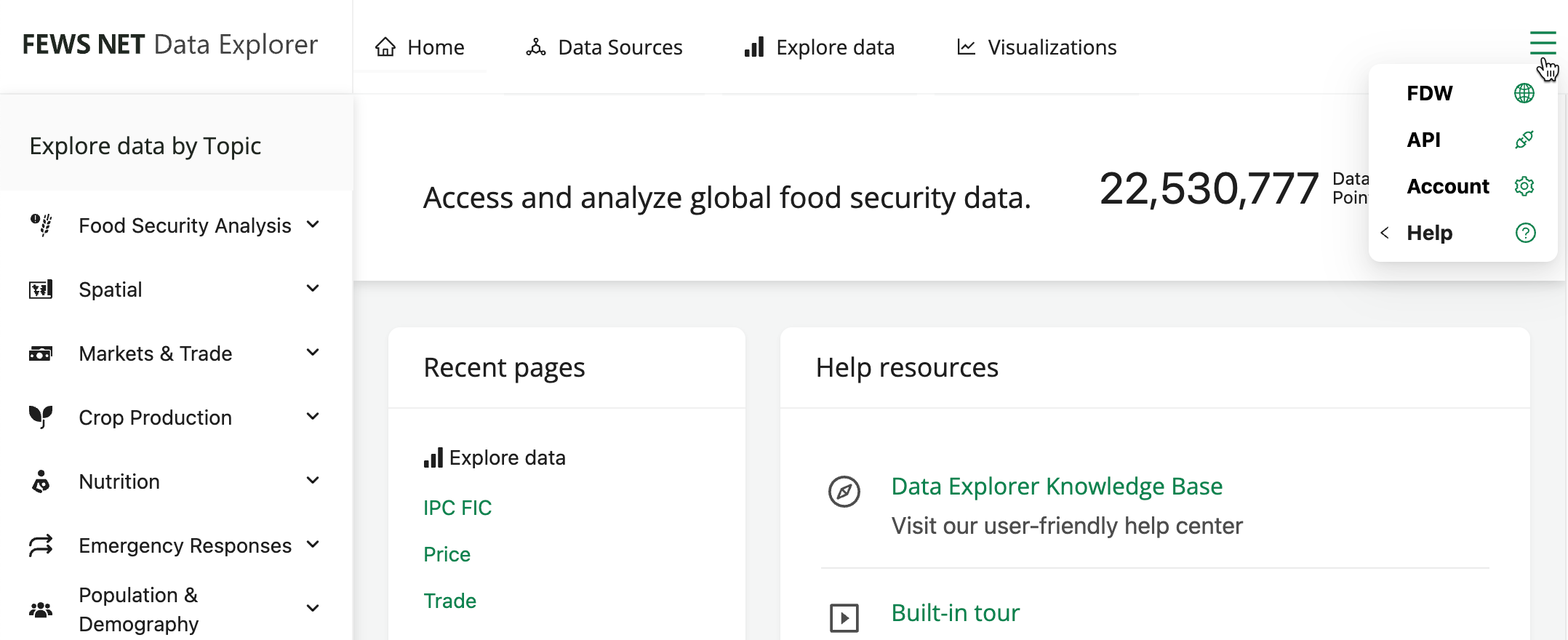Click the Help question mark icon

(1525, 233)
